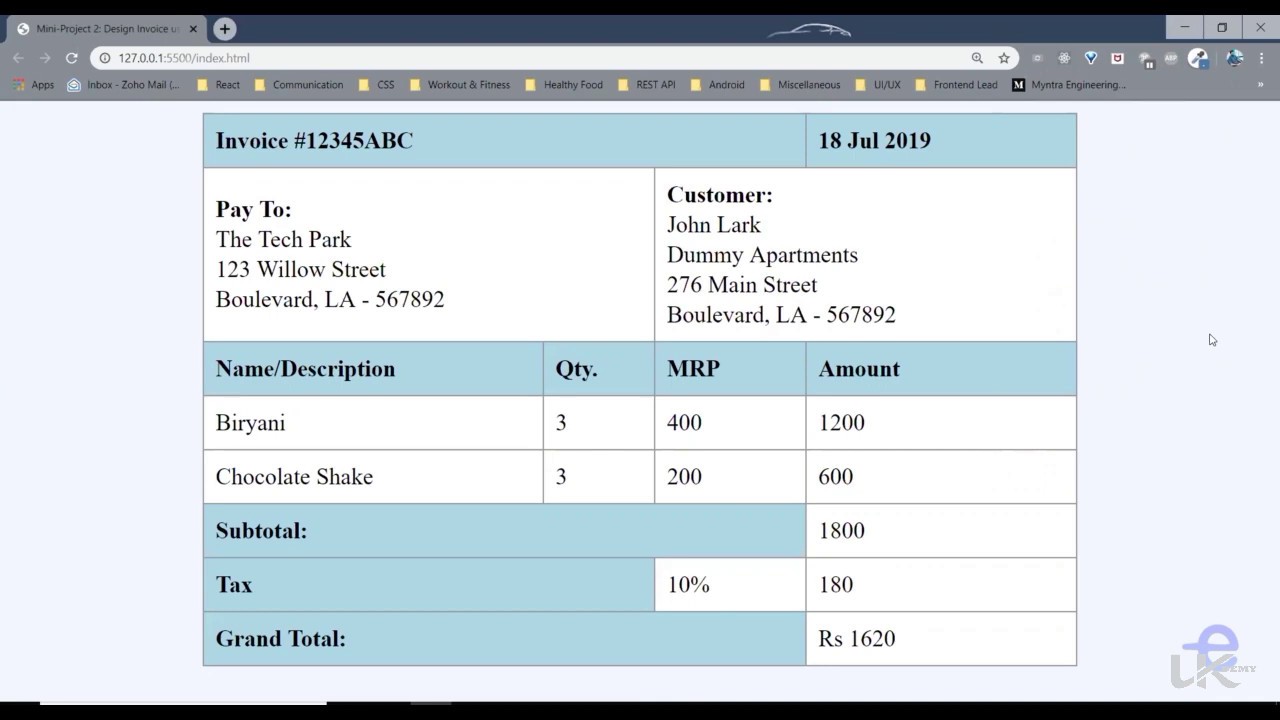Open the Healthy Food bookmarks folder
This screenshot has width=1280, height=720.
[x=564, y=85]
